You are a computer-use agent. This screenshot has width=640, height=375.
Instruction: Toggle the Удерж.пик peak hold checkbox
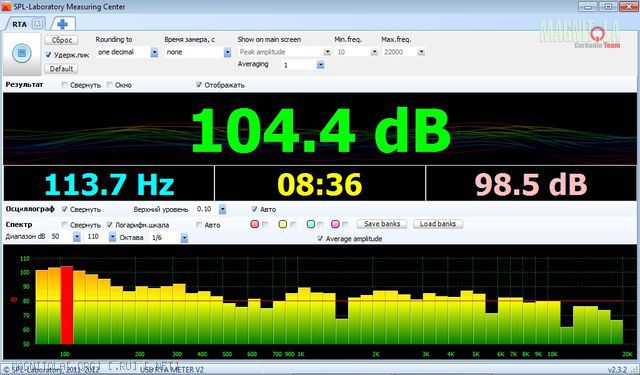48,54
